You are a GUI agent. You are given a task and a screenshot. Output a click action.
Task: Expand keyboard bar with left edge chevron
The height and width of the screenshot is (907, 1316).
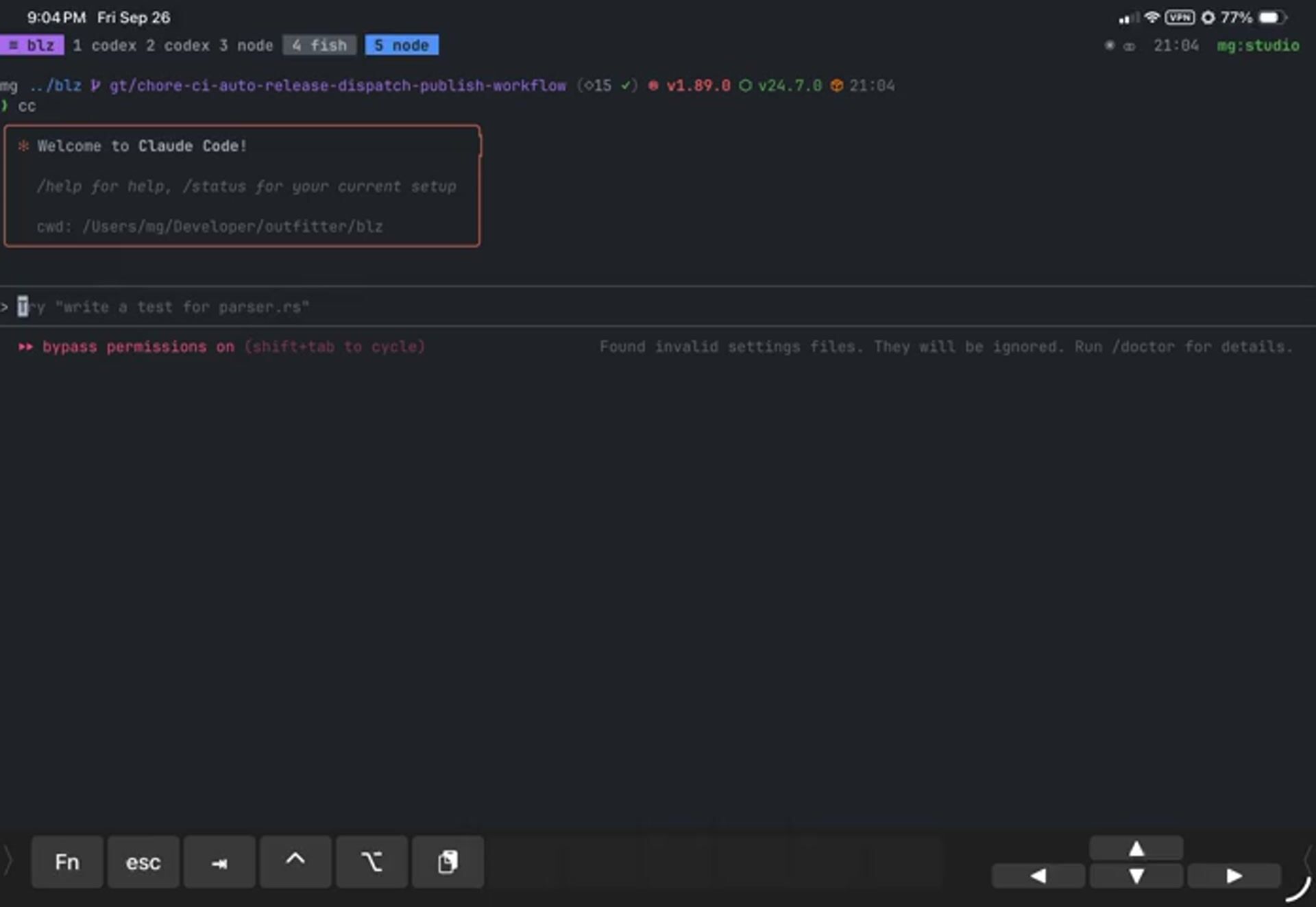click(x=8, y=860)
